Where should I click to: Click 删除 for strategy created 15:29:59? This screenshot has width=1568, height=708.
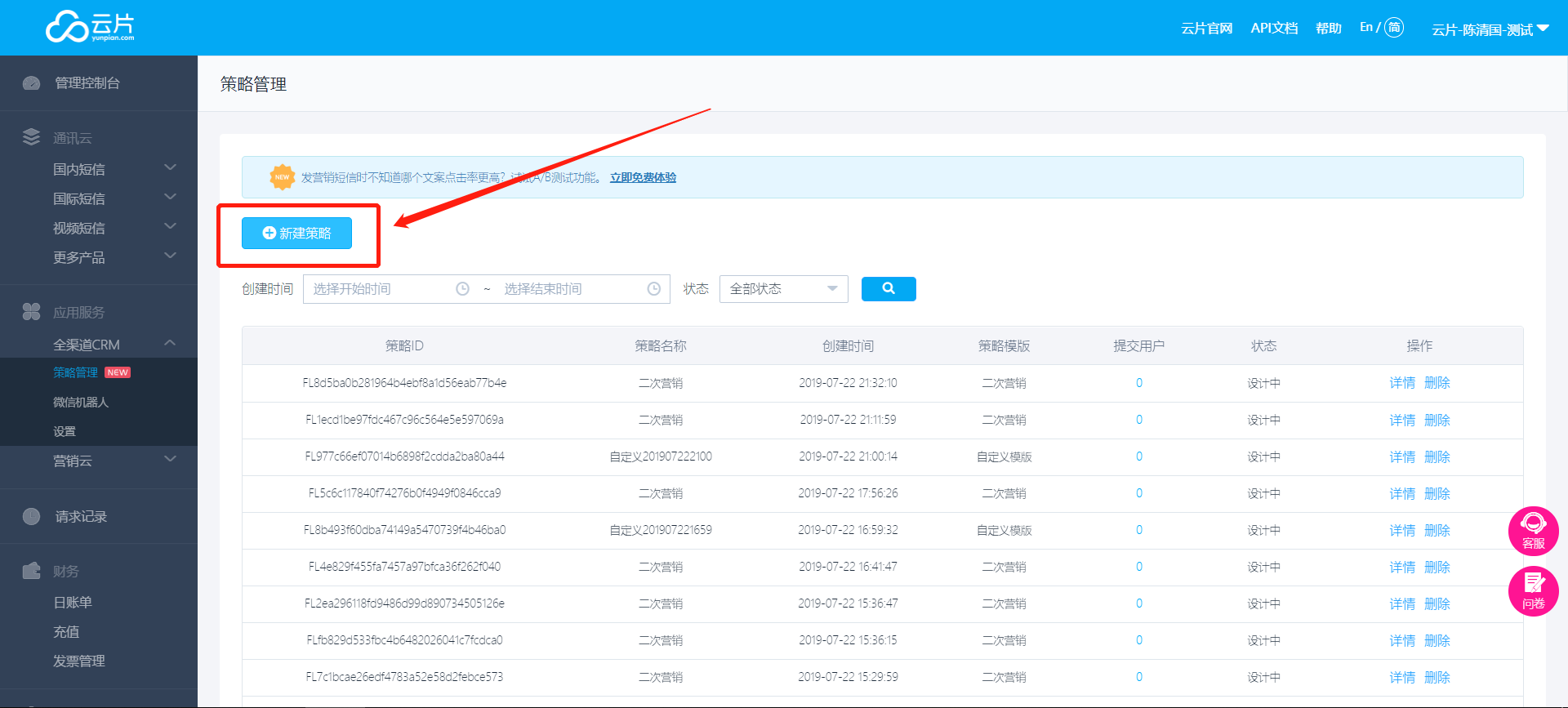[x=1437, y=678]
